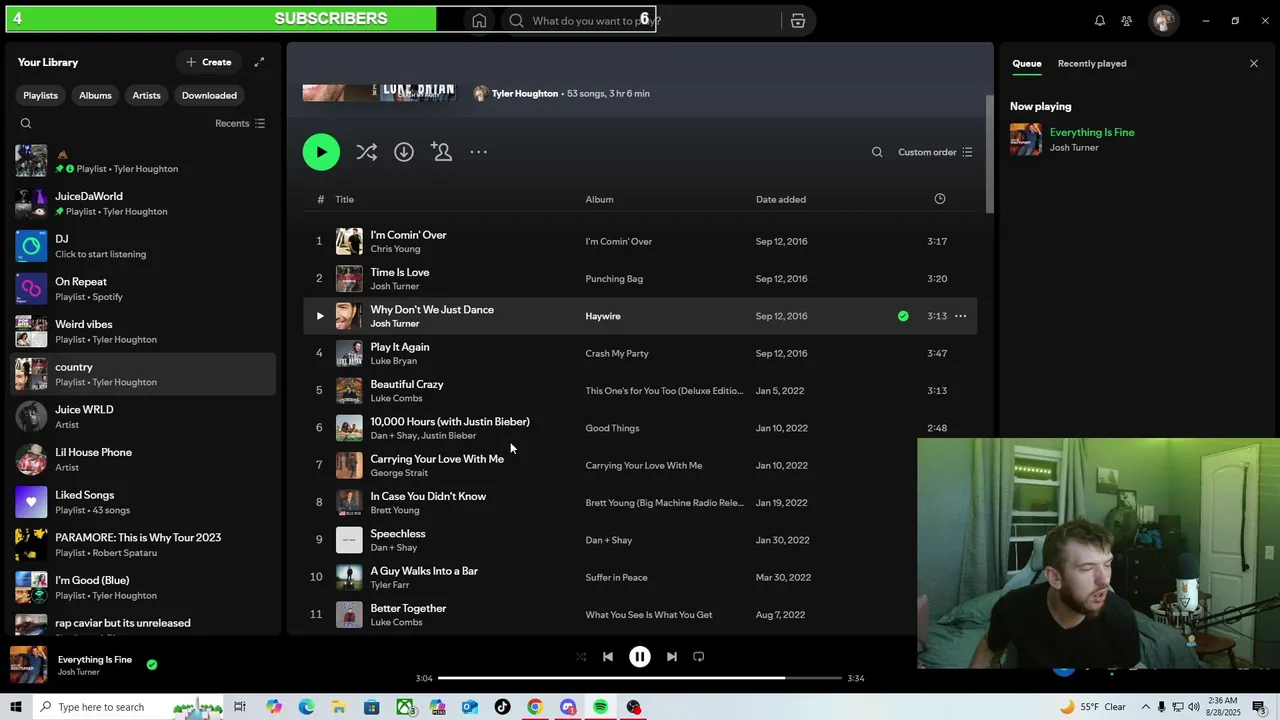Viewport: 1280px width, 720px height.
Task: Search within Your Library magnifier icon
Action: click(26, 124)
